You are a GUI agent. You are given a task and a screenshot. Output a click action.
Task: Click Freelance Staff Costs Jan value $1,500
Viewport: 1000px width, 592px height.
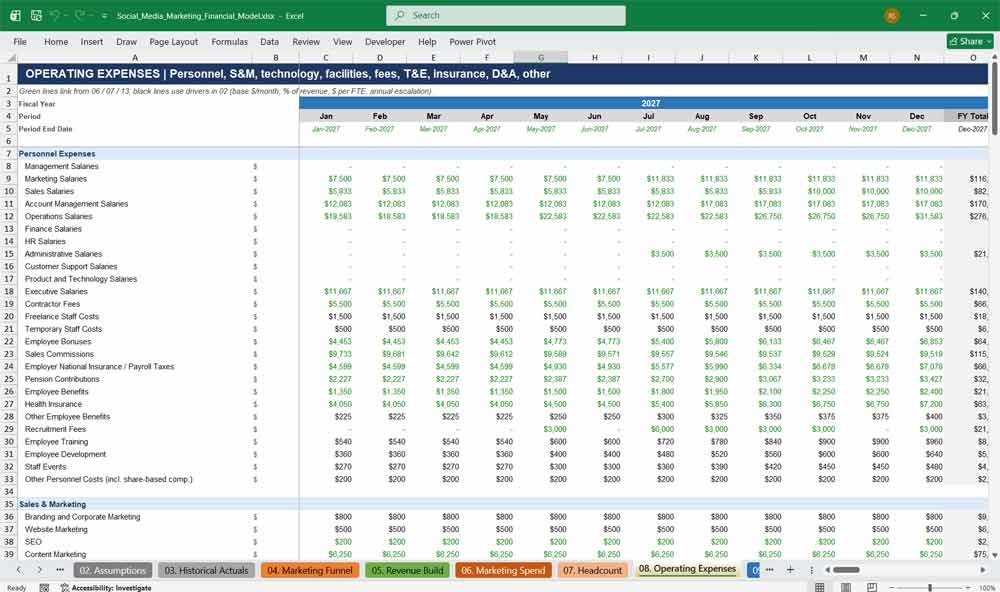(x=340, y=316)
